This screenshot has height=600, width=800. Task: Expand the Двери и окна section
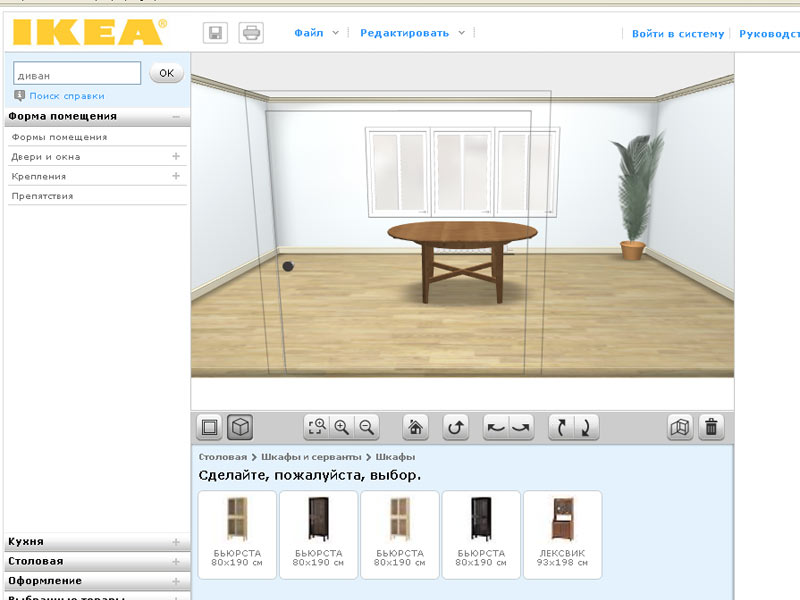click(x=176, y=157)
